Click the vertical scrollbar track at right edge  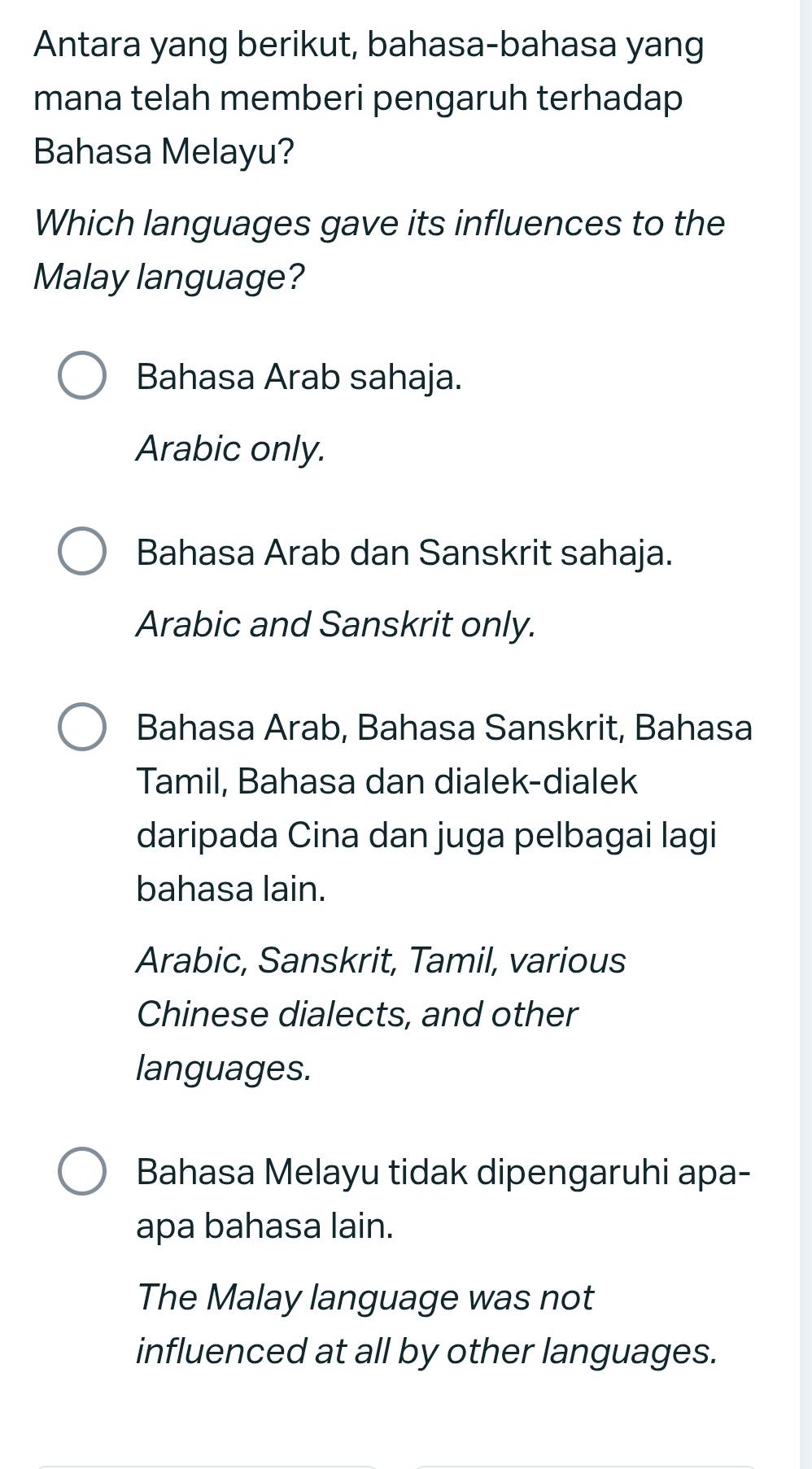click(805, 732)
